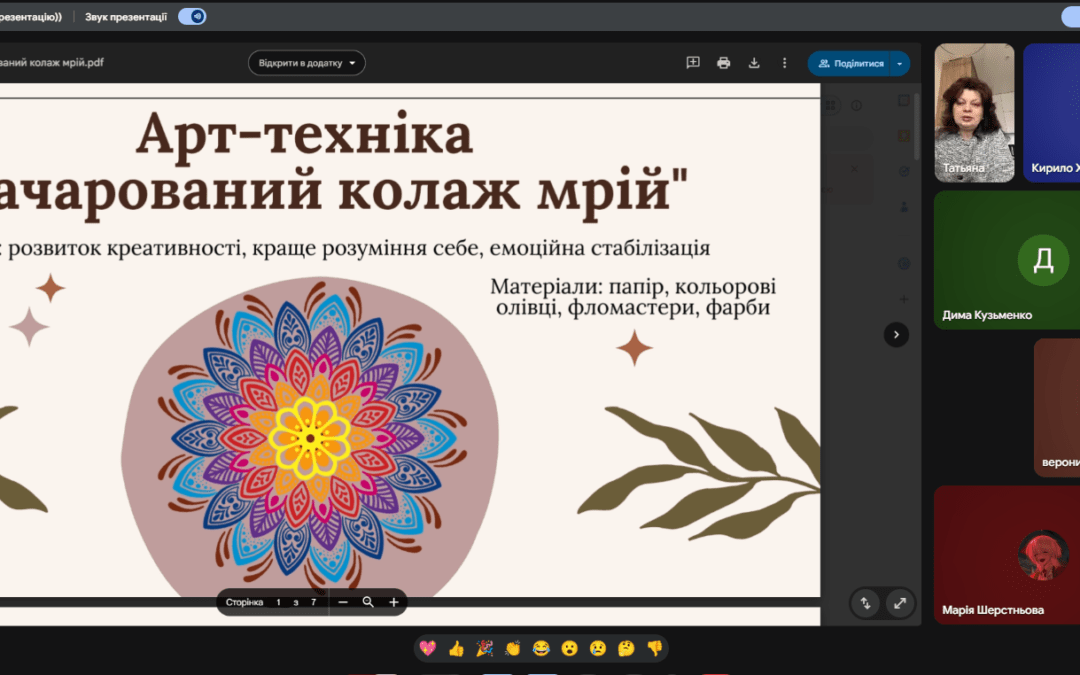The width and height of the screenshot is (1080, 675).
Task: Click the dimmed grid view icon
Action: point(831,105)
